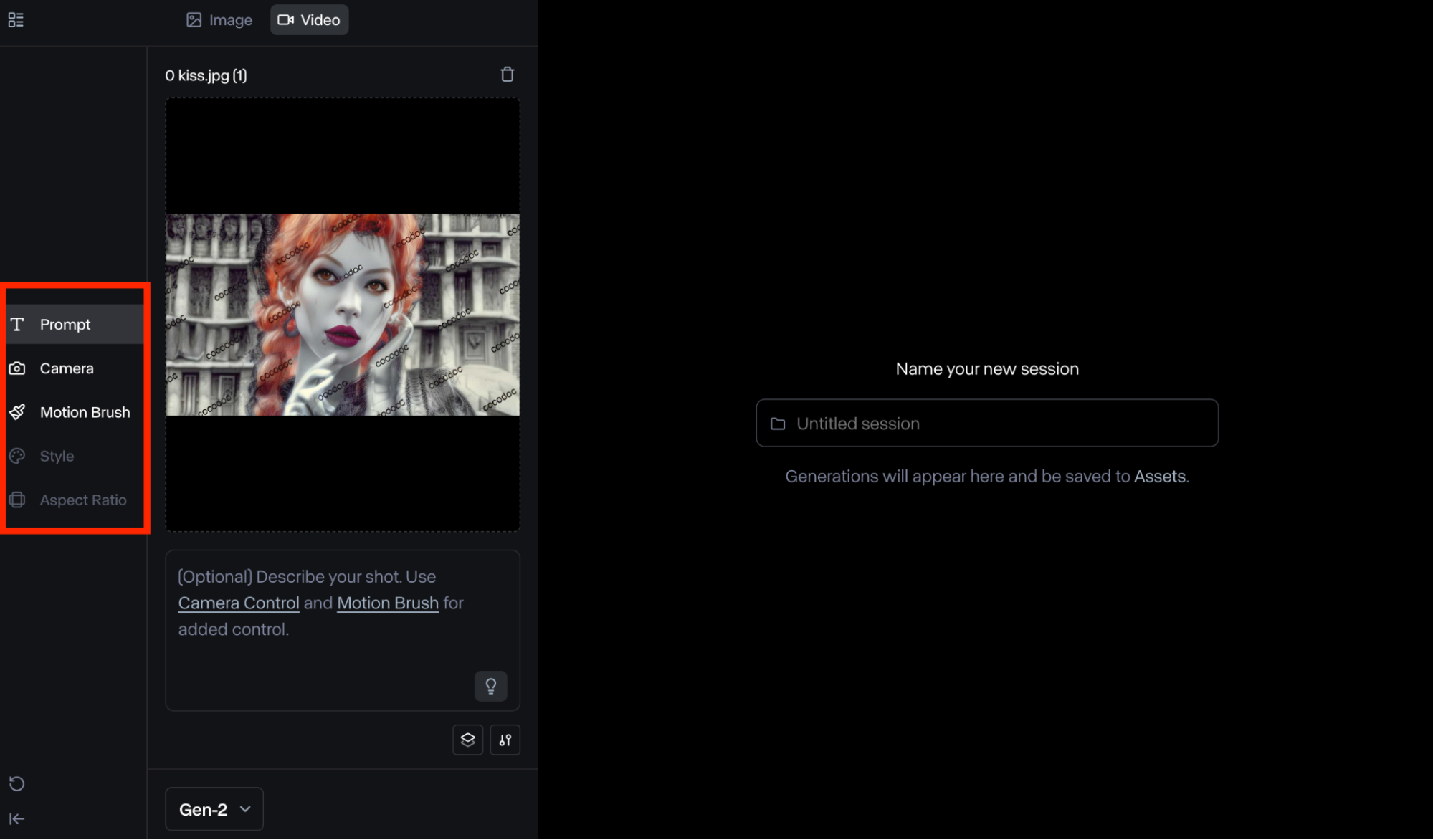
Task: Open the generation settings sliders icon
Action: tap(505, 740)
